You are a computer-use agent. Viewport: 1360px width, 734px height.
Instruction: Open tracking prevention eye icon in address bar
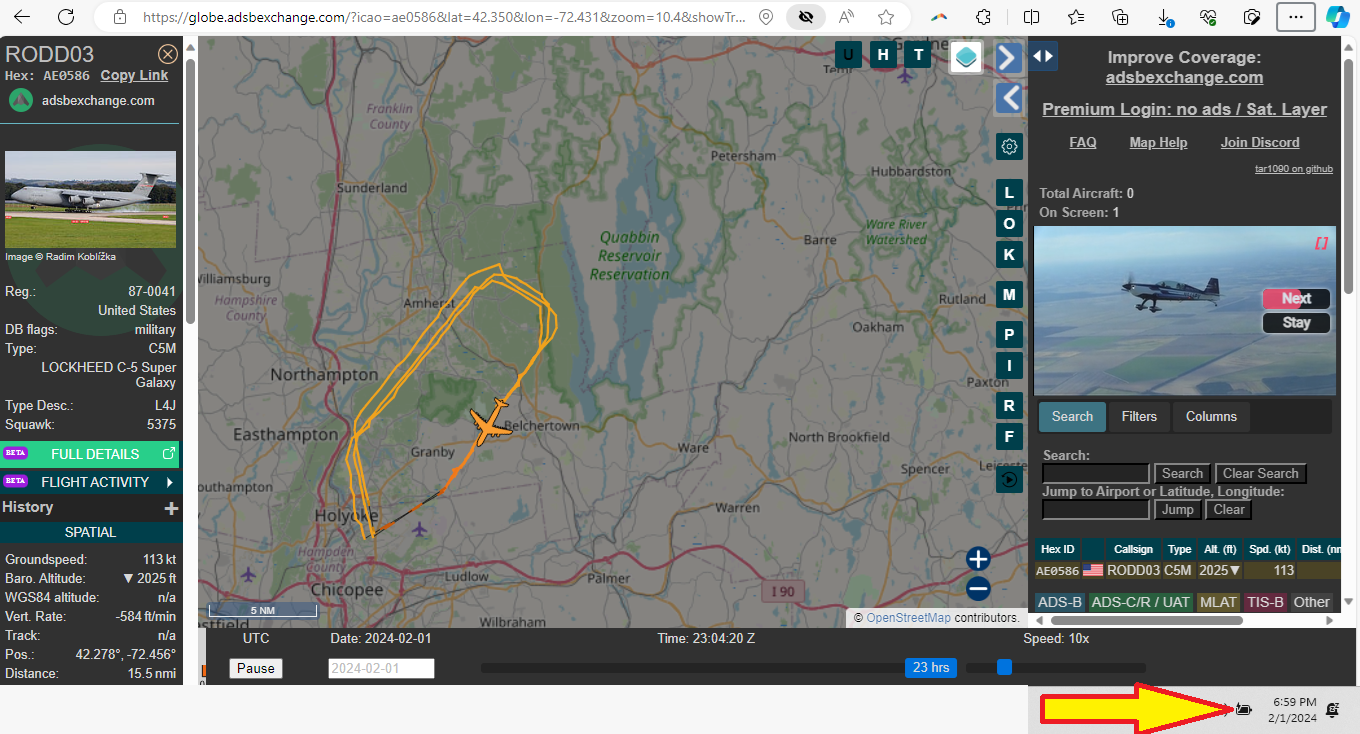[805, 17]
